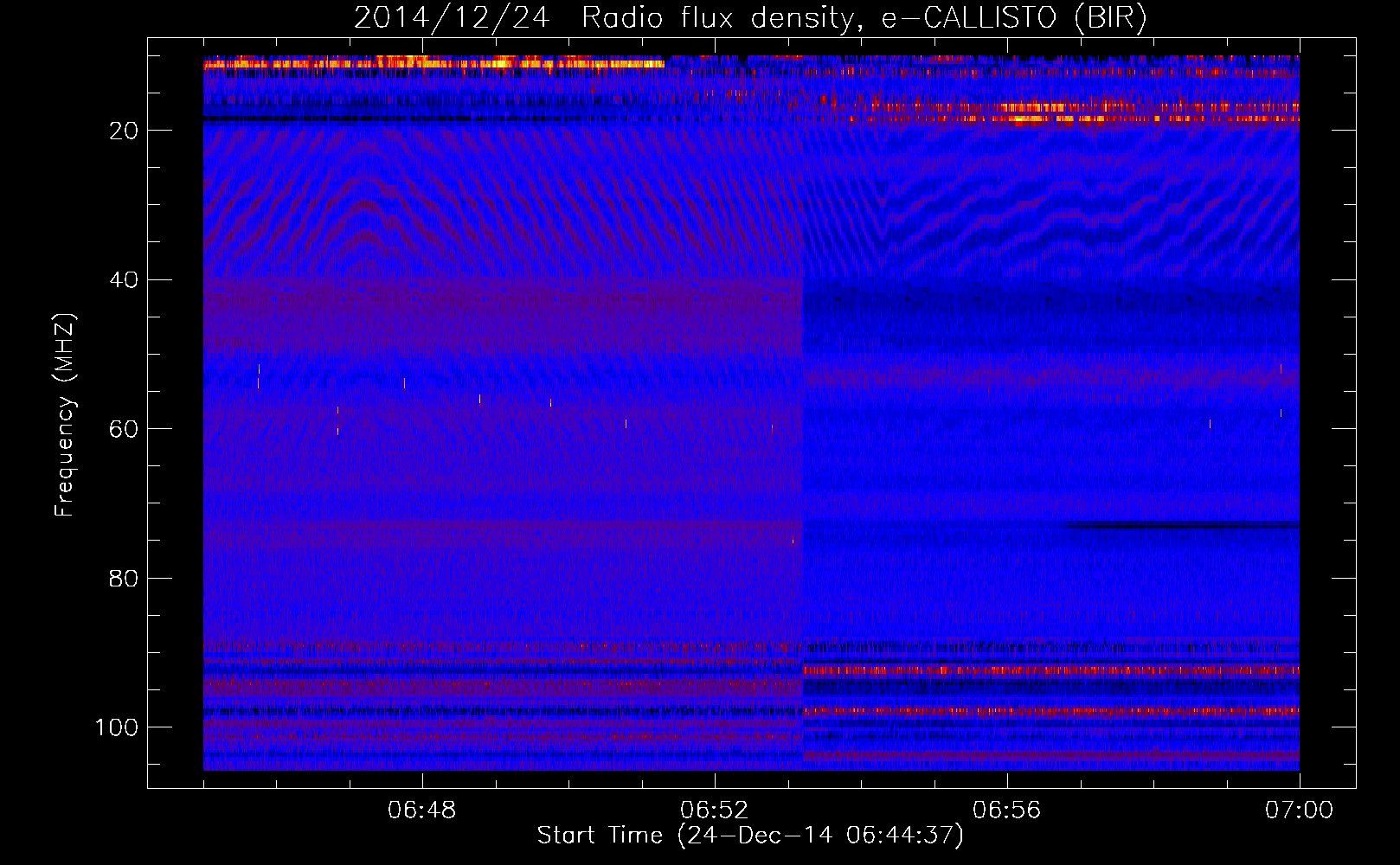Click the 80 frequency tick label
The height and width of the screenshot is (865, 1400).
(124, 579)
